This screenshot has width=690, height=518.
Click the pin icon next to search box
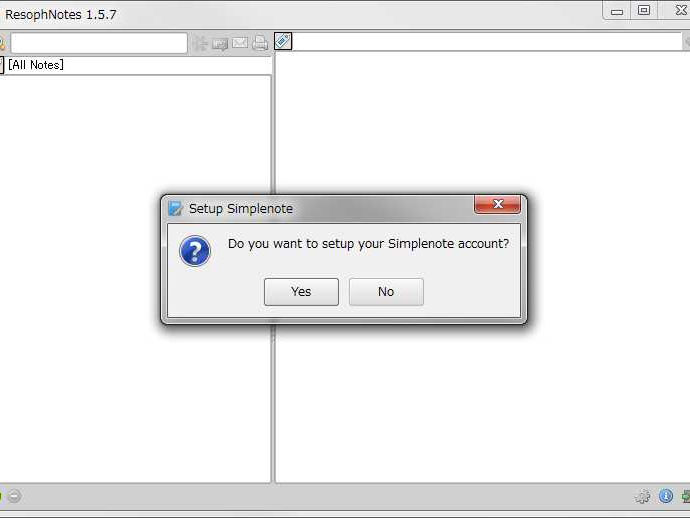tap(201, 43)
